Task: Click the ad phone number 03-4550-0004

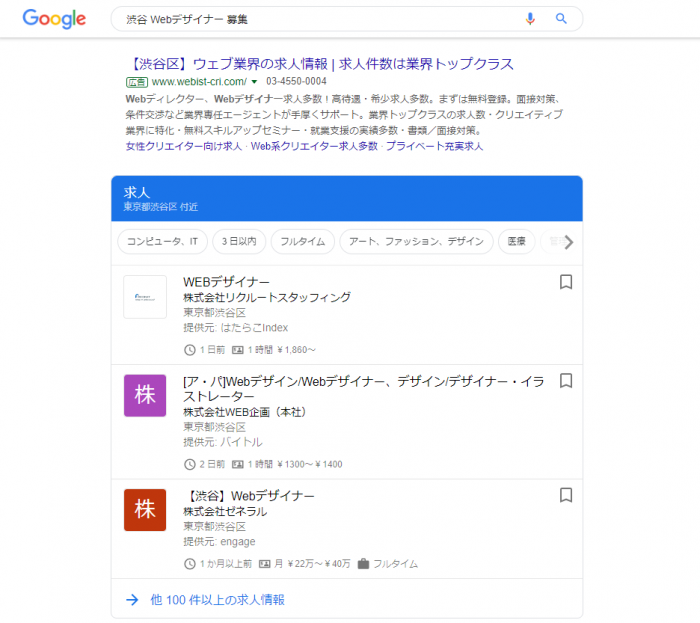Action: pos(296,81)
